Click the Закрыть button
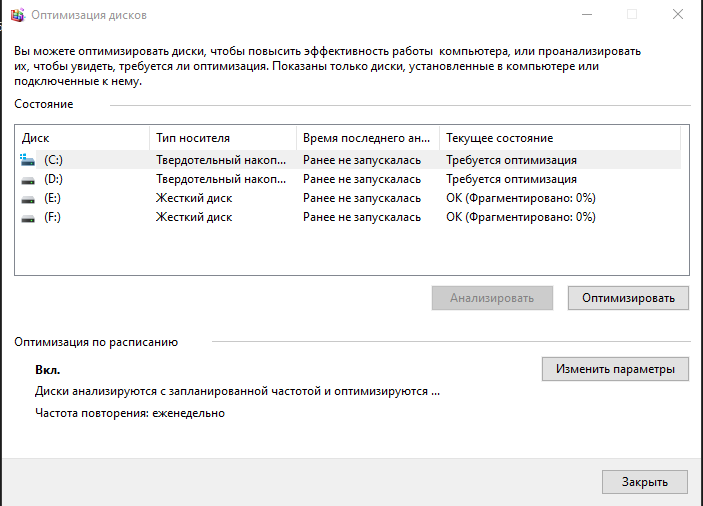Screen dimensions: 703x506 click(x=645, y=482)
